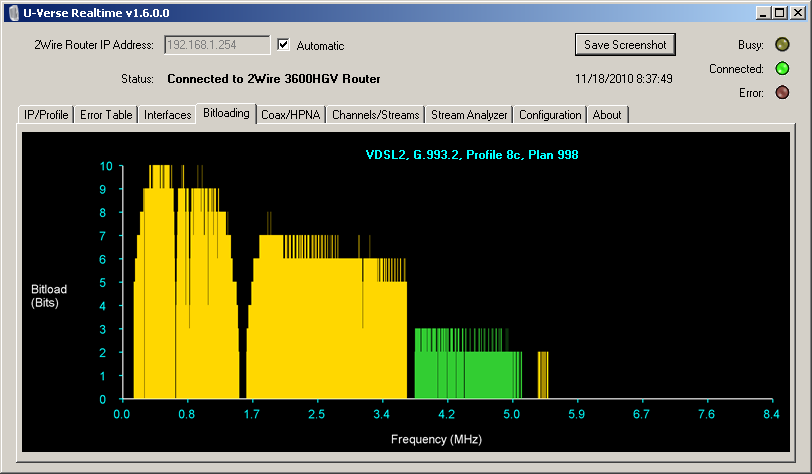
Task: Maximize the U-Verse Realtime window
Action: click(x=780, y=11)
